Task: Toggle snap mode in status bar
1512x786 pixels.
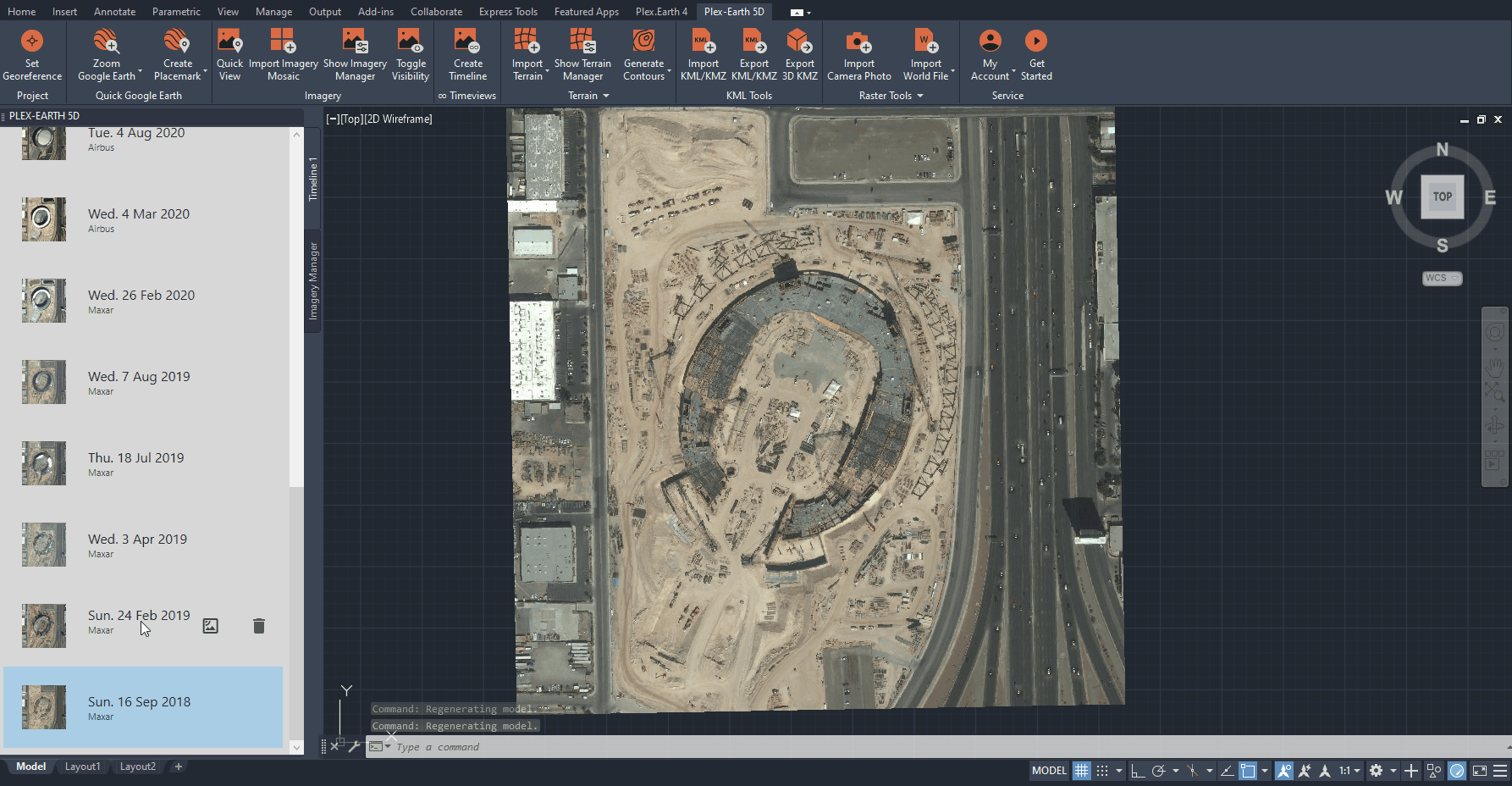Action: [x=1101, y=771]
